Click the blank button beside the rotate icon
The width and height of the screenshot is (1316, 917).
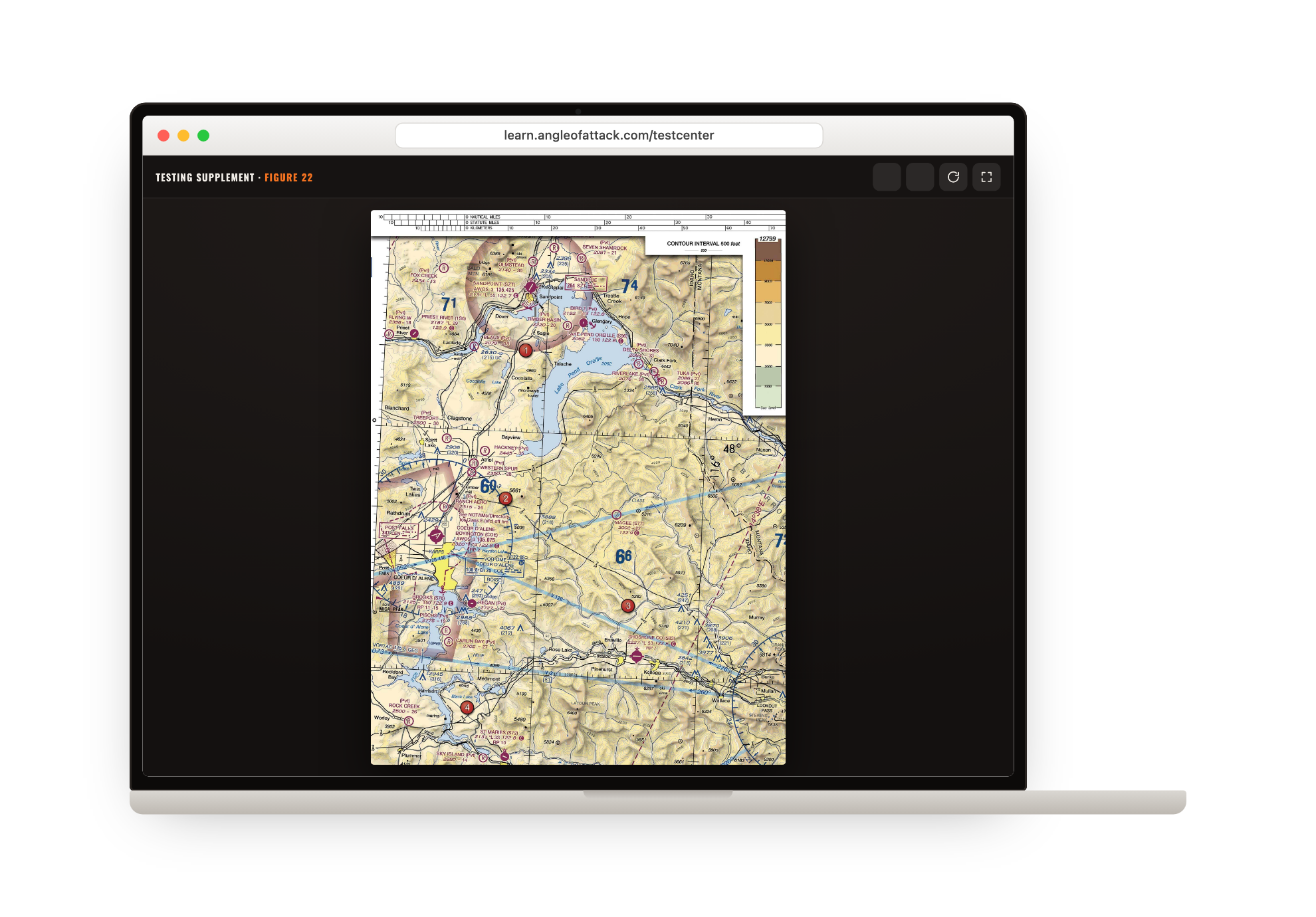(x=920, y=177)
